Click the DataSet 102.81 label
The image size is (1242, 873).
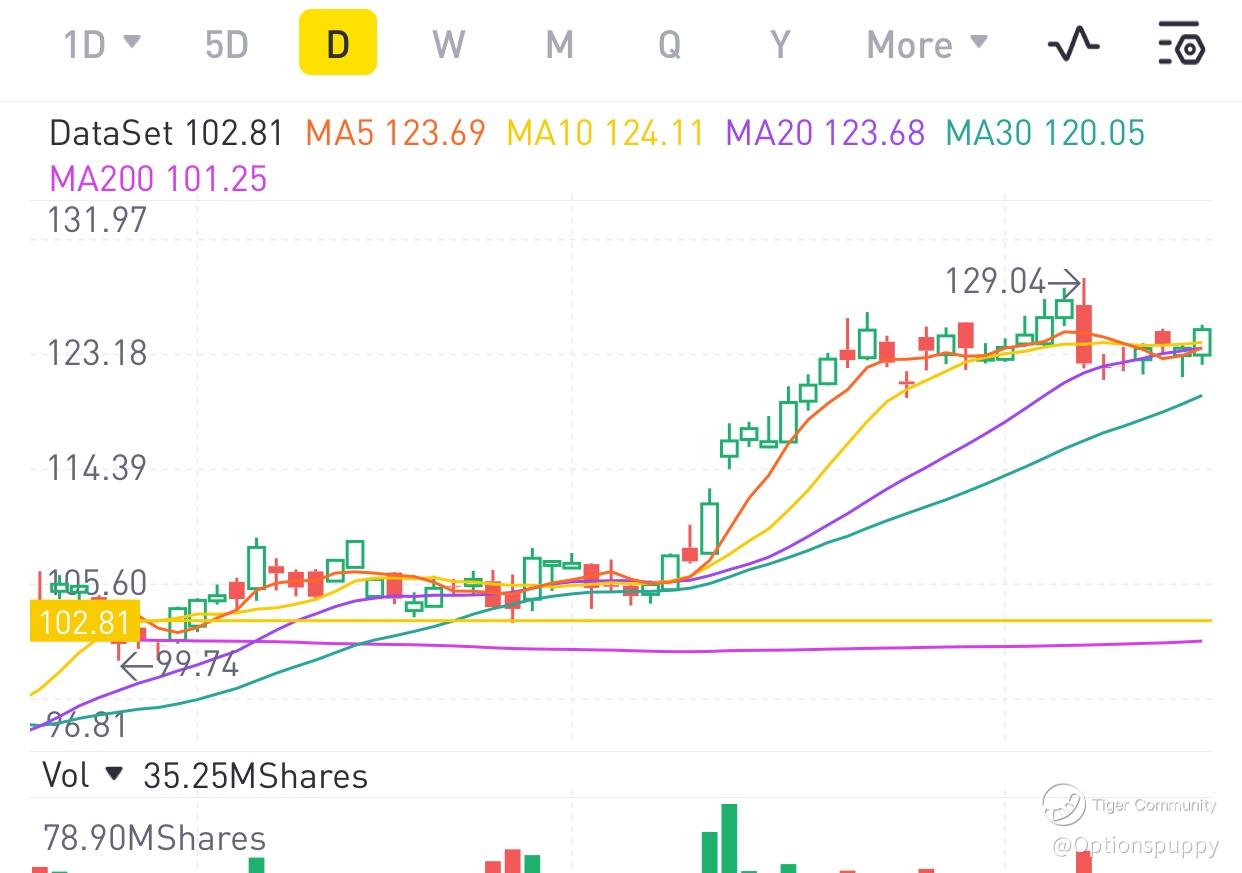click(x=166, y=133)
